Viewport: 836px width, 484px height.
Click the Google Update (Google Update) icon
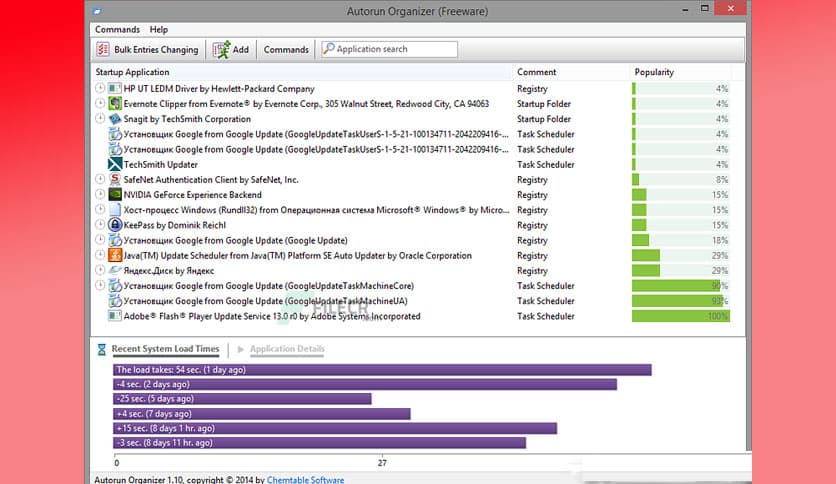(115, 240)
